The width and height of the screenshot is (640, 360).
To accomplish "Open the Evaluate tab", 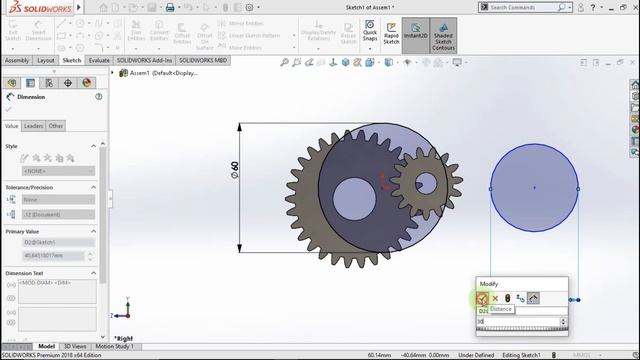I will pyautogui.click(x=99, y=60).
